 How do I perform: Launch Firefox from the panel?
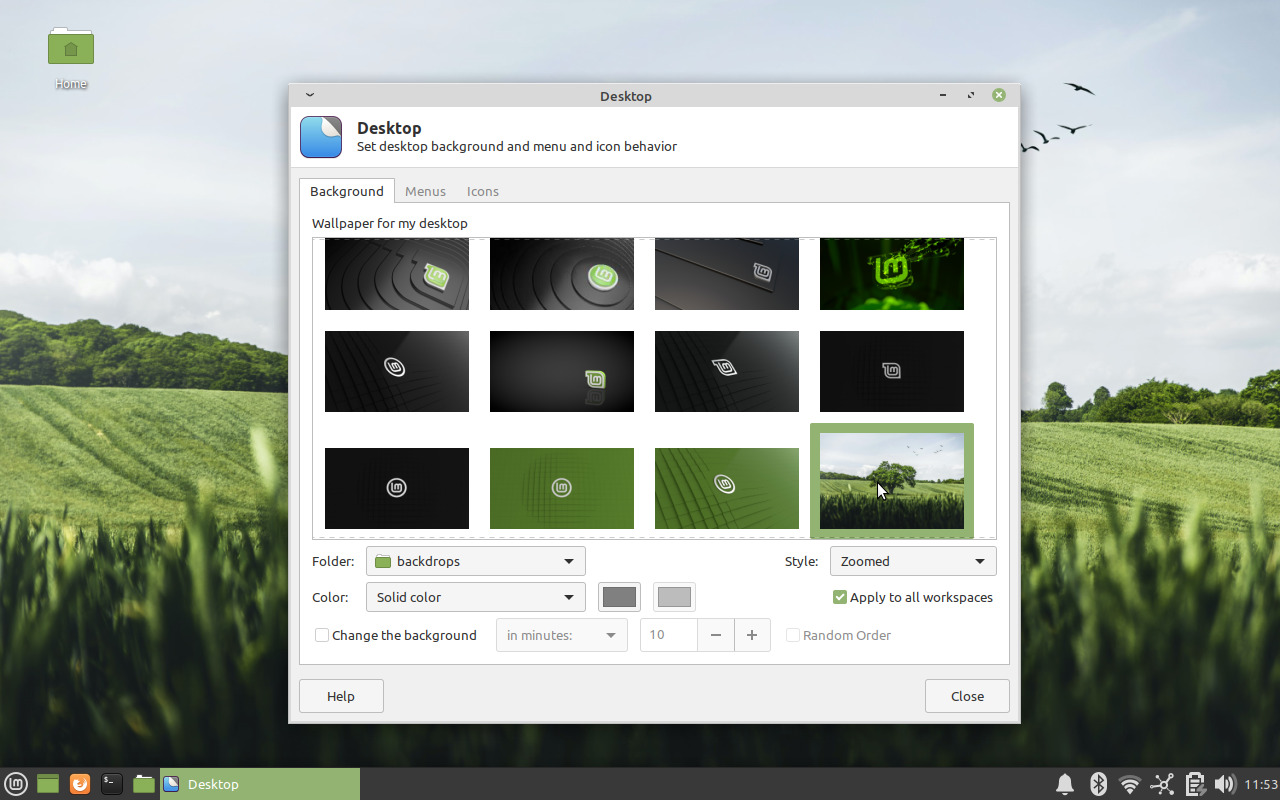click(x=80, y=784)
